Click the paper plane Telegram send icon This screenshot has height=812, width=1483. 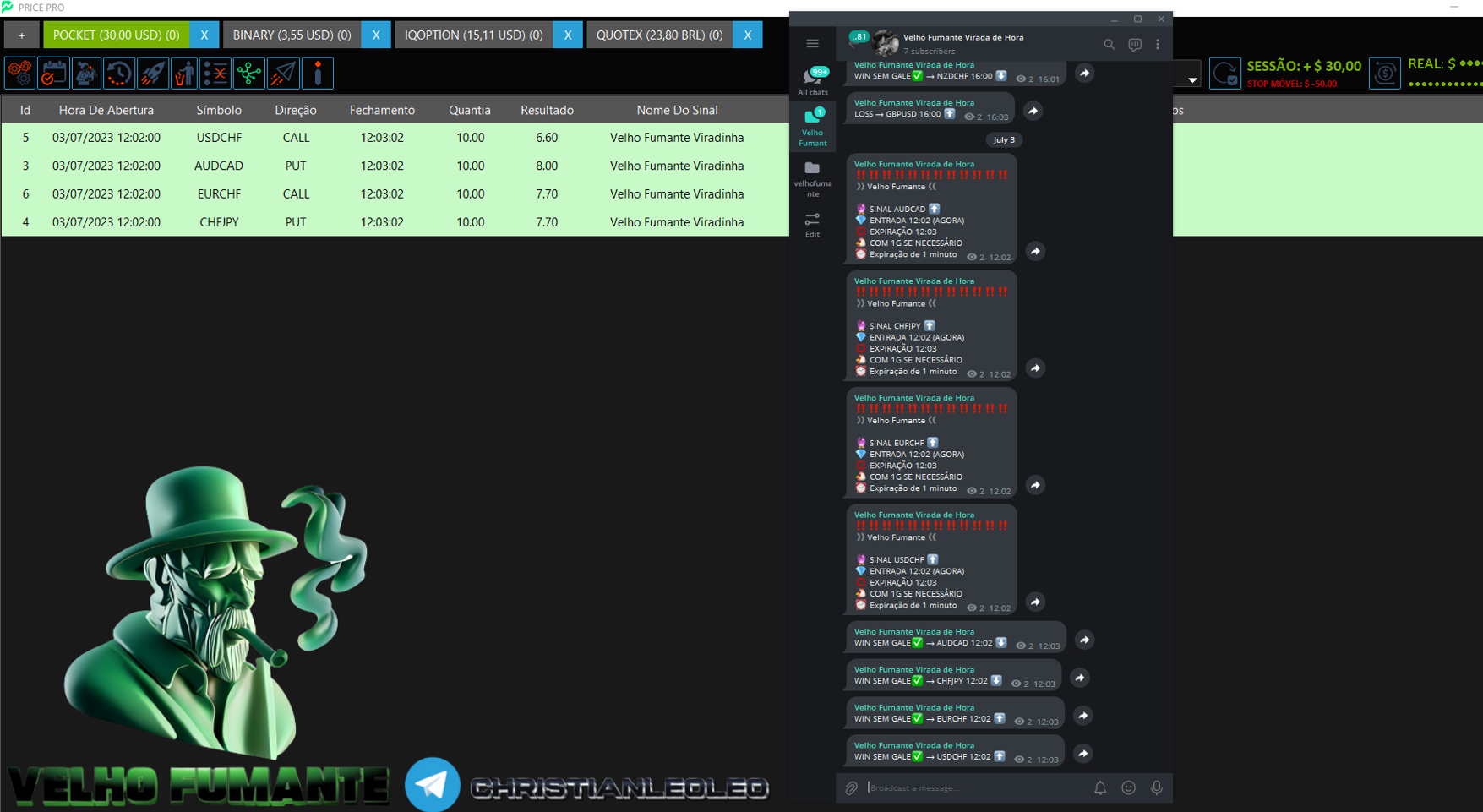[x=283, y=74]
